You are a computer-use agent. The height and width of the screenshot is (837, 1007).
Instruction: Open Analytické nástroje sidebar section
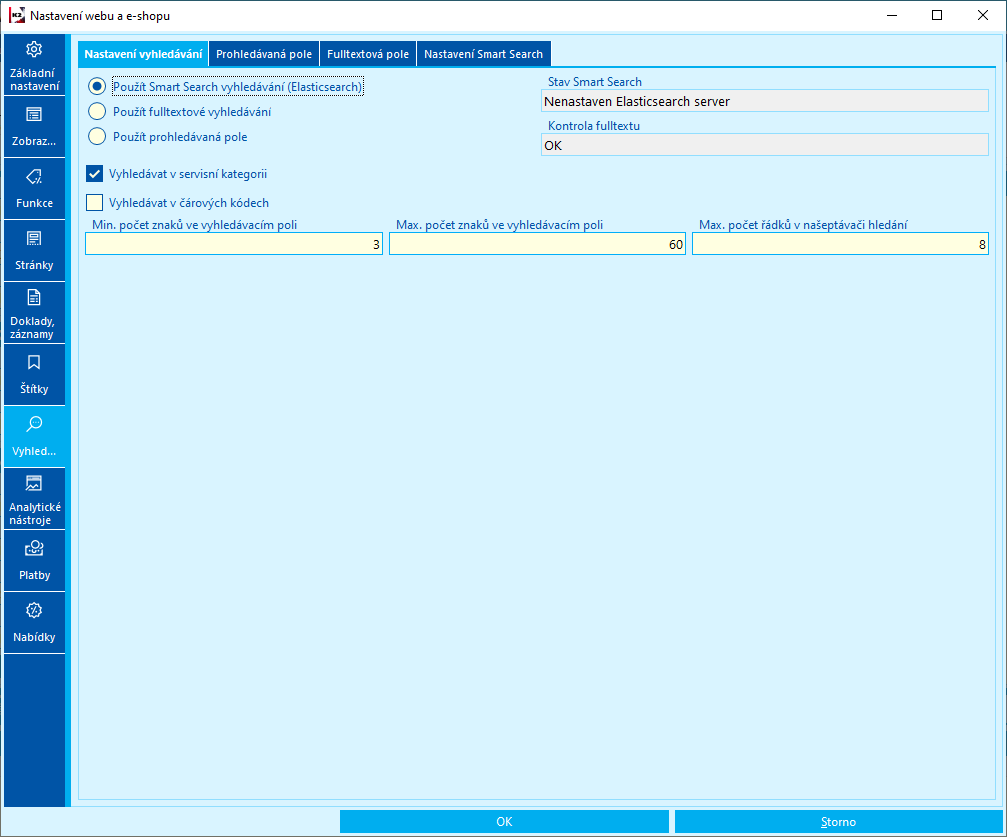[34, 499]
